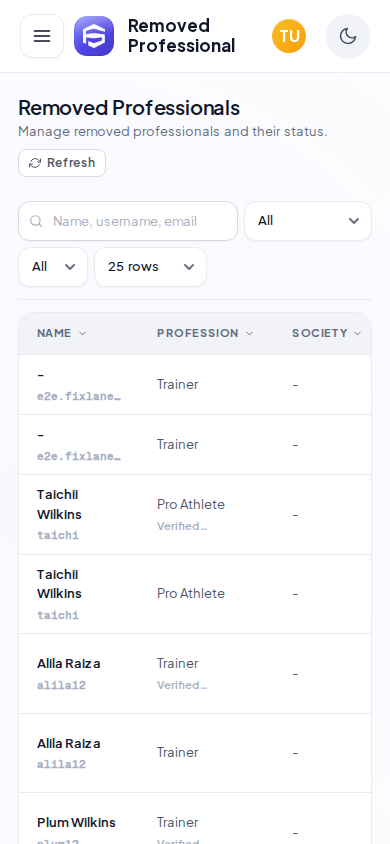Toggle dark mode moon icon
The image size is (390, 844).
click(x=348, y=36)
